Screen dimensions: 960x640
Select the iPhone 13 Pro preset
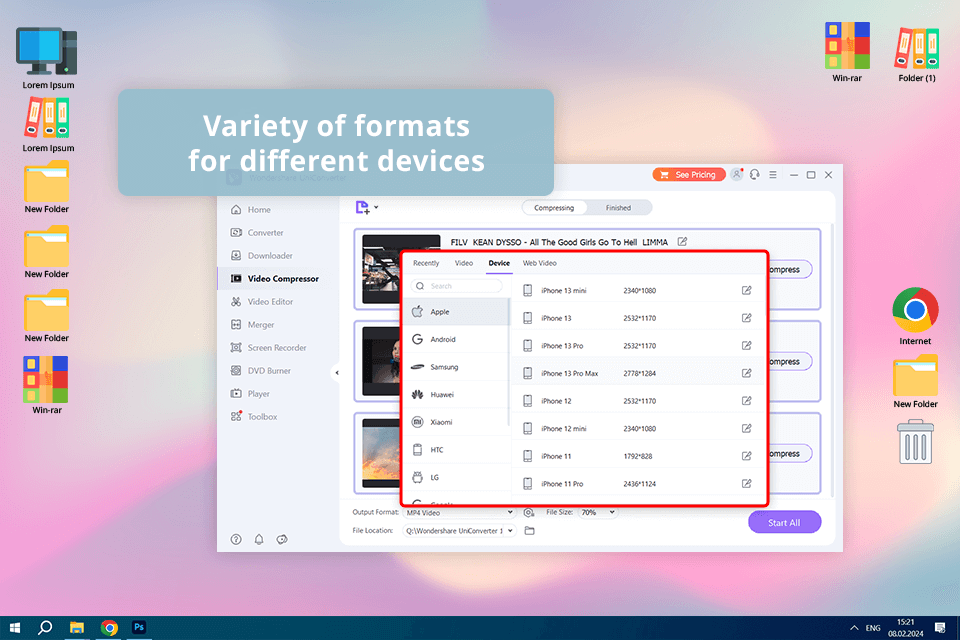[x=638, y=345]
